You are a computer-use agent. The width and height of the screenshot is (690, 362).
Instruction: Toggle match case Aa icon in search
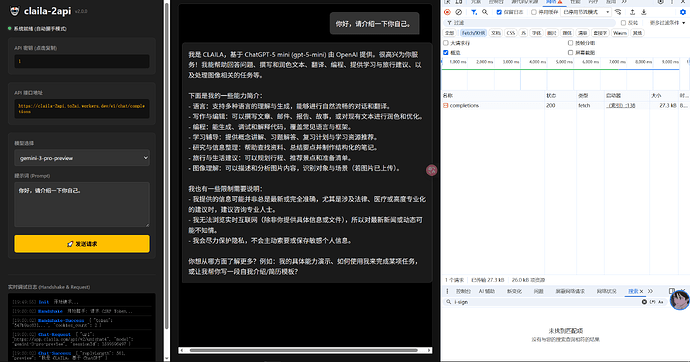(x=661, y=302)
